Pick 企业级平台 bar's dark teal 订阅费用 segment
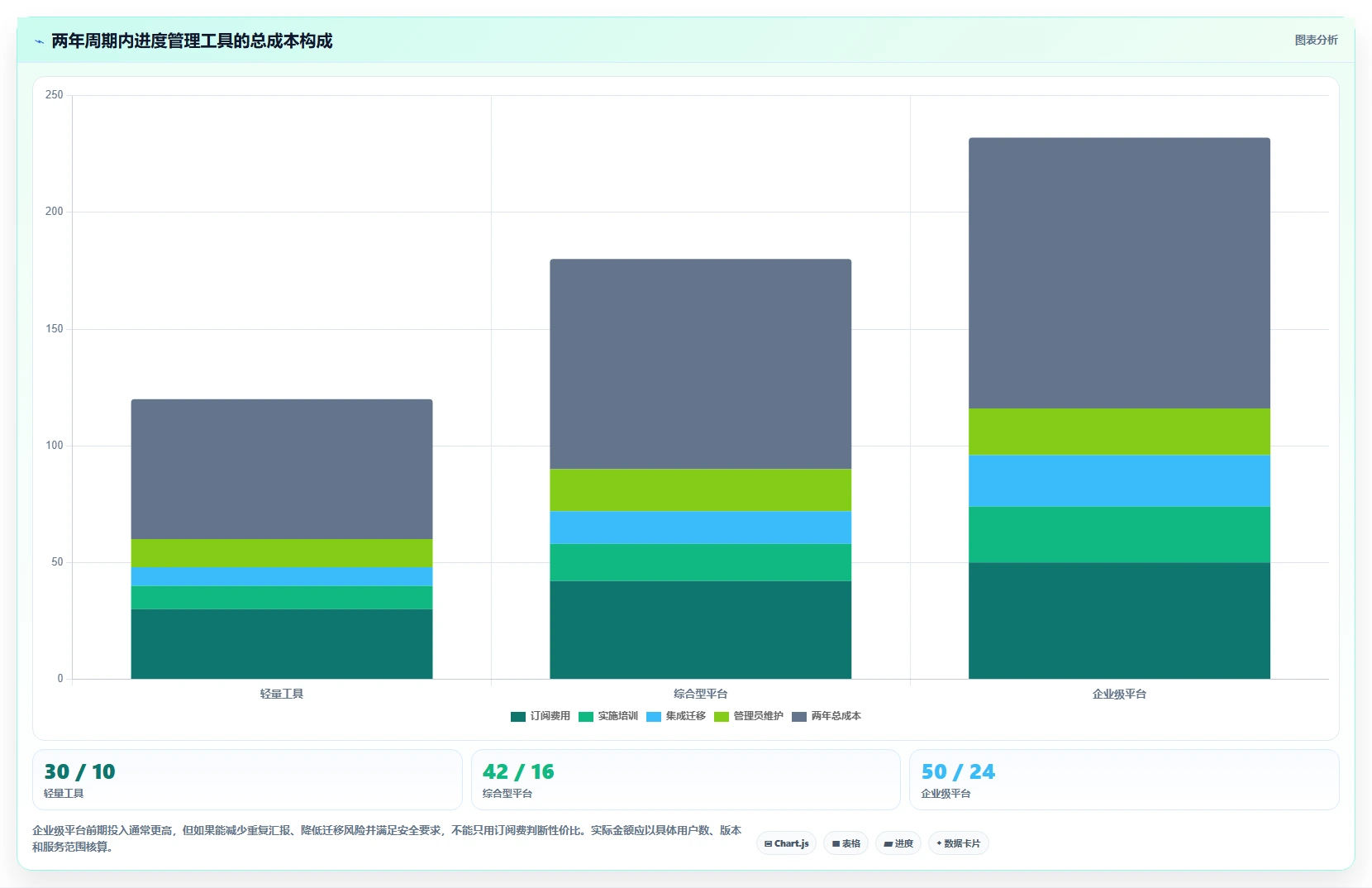This screenshot has width=1372, height=888. point(1120,621)
